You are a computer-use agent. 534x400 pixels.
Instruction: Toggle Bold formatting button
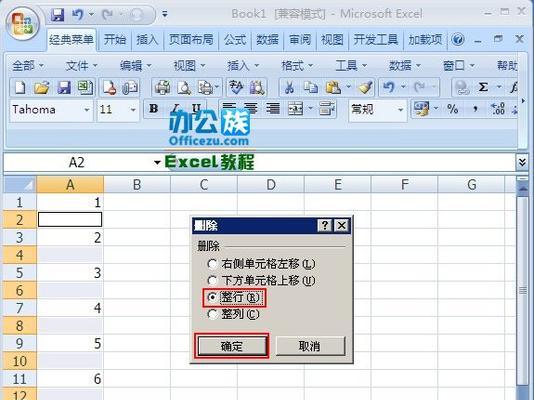tap(154, 109)
